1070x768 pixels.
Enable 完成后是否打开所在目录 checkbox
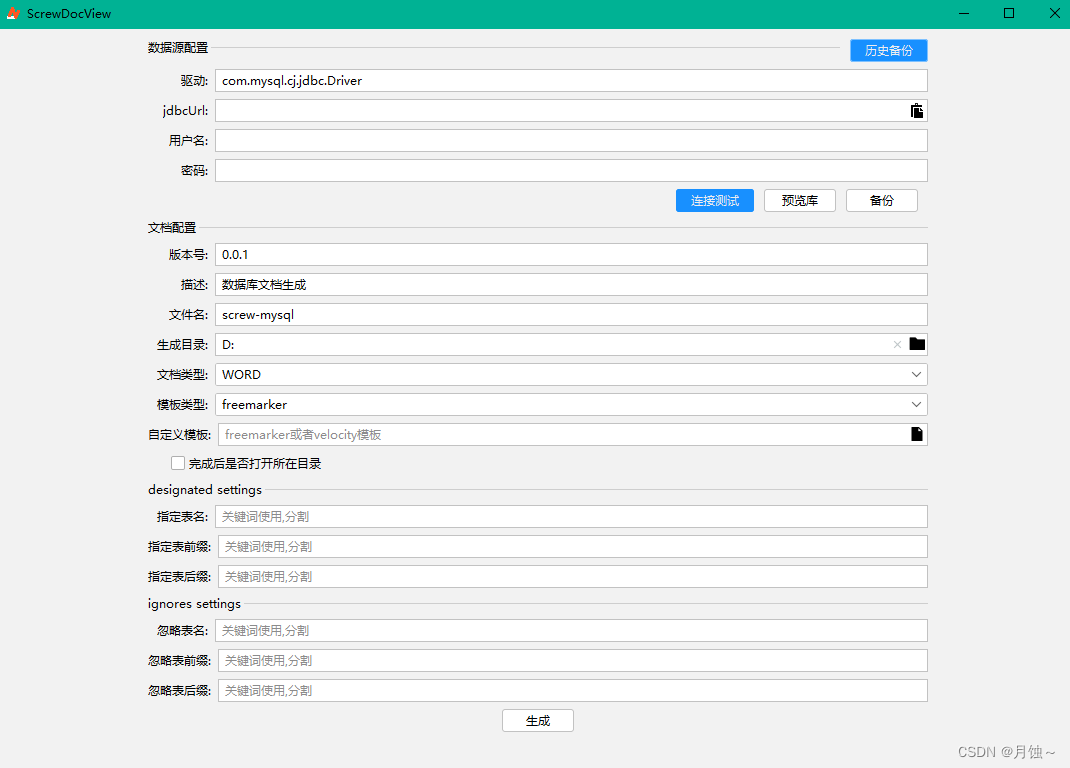(178, 463)
